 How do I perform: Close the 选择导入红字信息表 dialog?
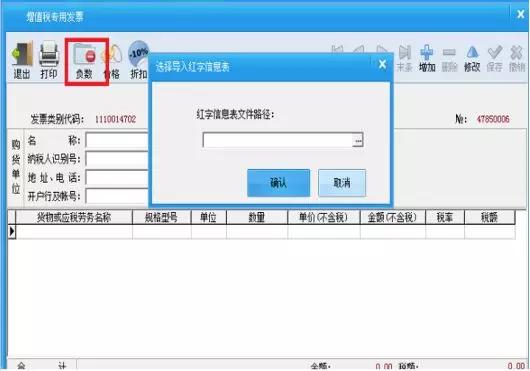click(382, 64)
